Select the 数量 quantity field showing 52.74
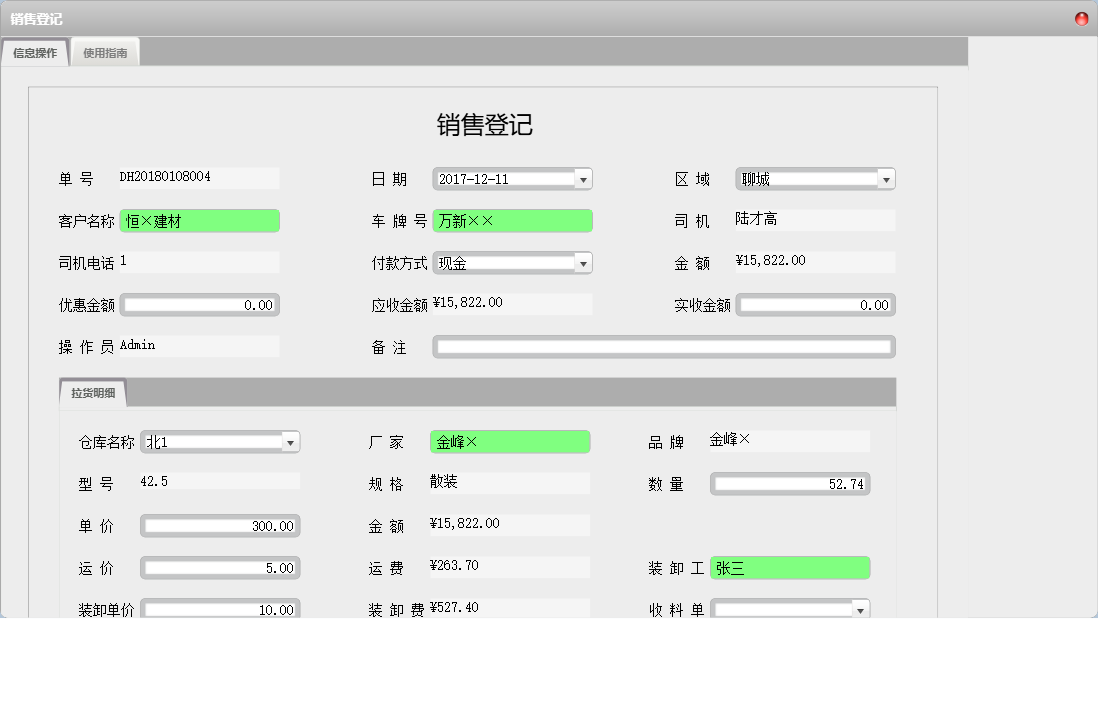Viewport: 1098px width, 712px height. (x=790, y=483)
